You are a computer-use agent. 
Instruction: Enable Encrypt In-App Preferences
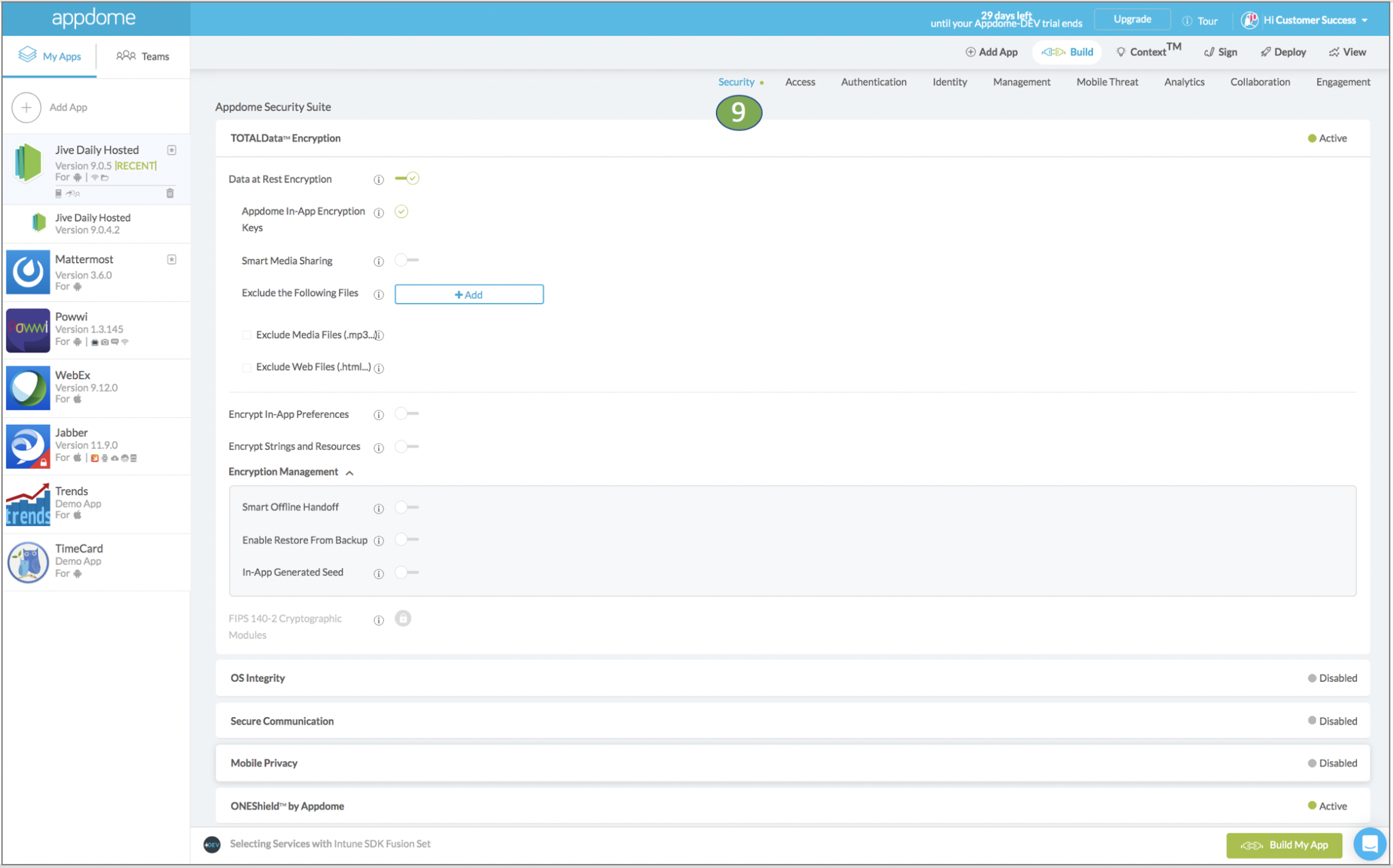(407, 414)
